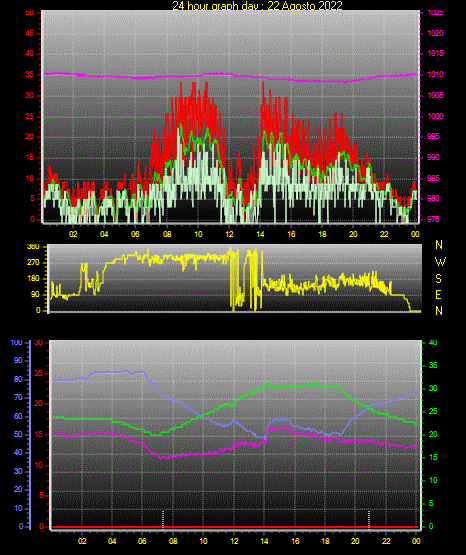Select the compass letter W label
Screen dimensions: 466x555
click(440, 262)
